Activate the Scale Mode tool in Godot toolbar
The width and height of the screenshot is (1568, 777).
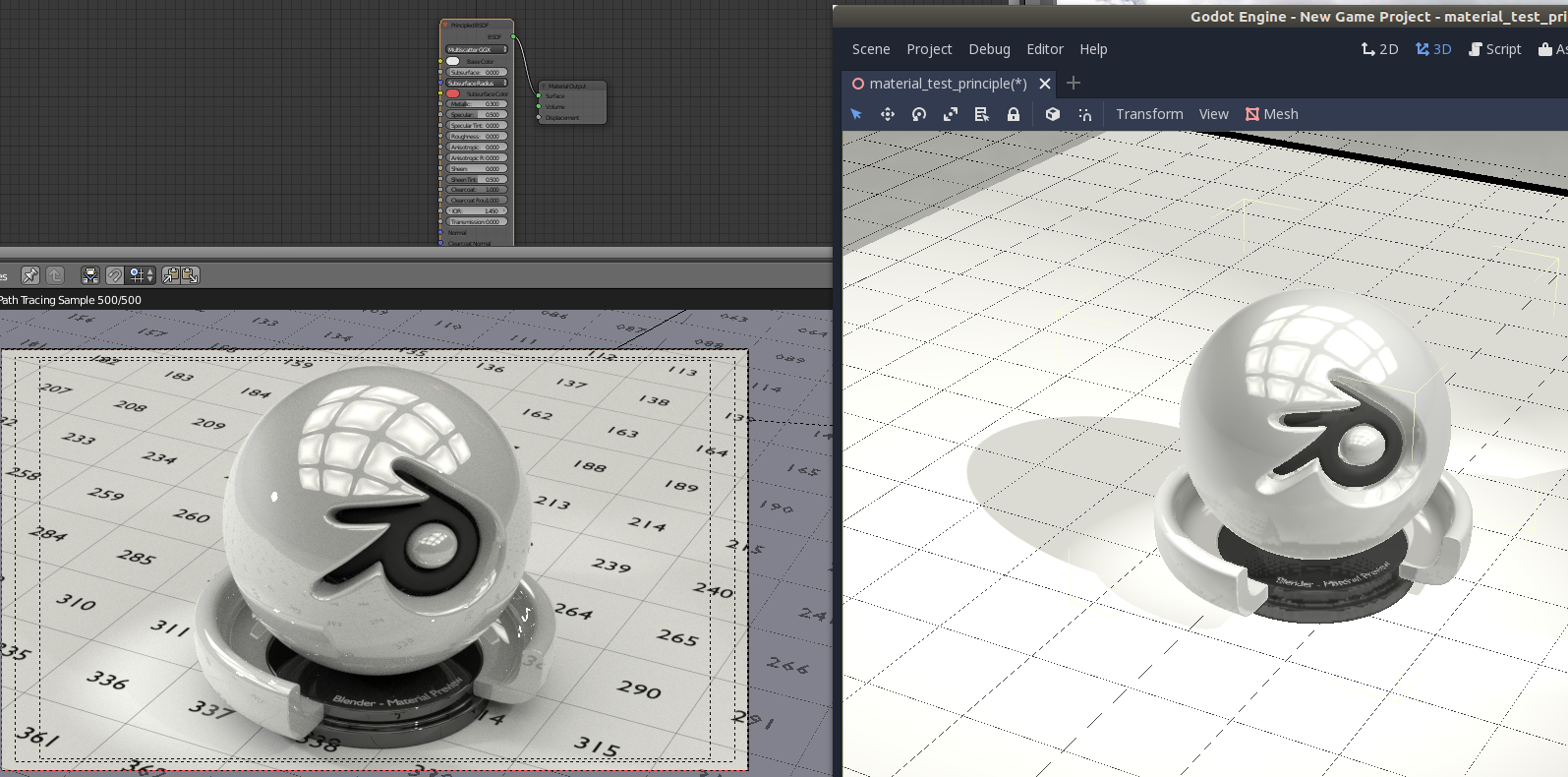pos(951,114)
